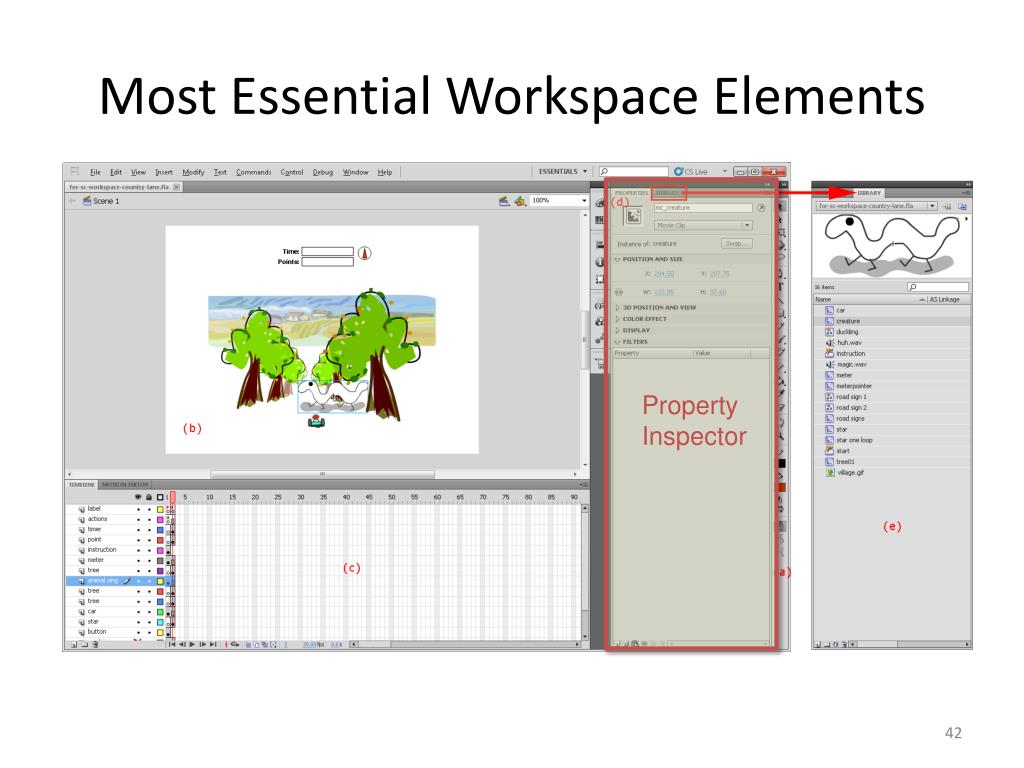1024x768 pixels.
Task: Click the New Library Panel icon
Action: [x=962, y=206]
